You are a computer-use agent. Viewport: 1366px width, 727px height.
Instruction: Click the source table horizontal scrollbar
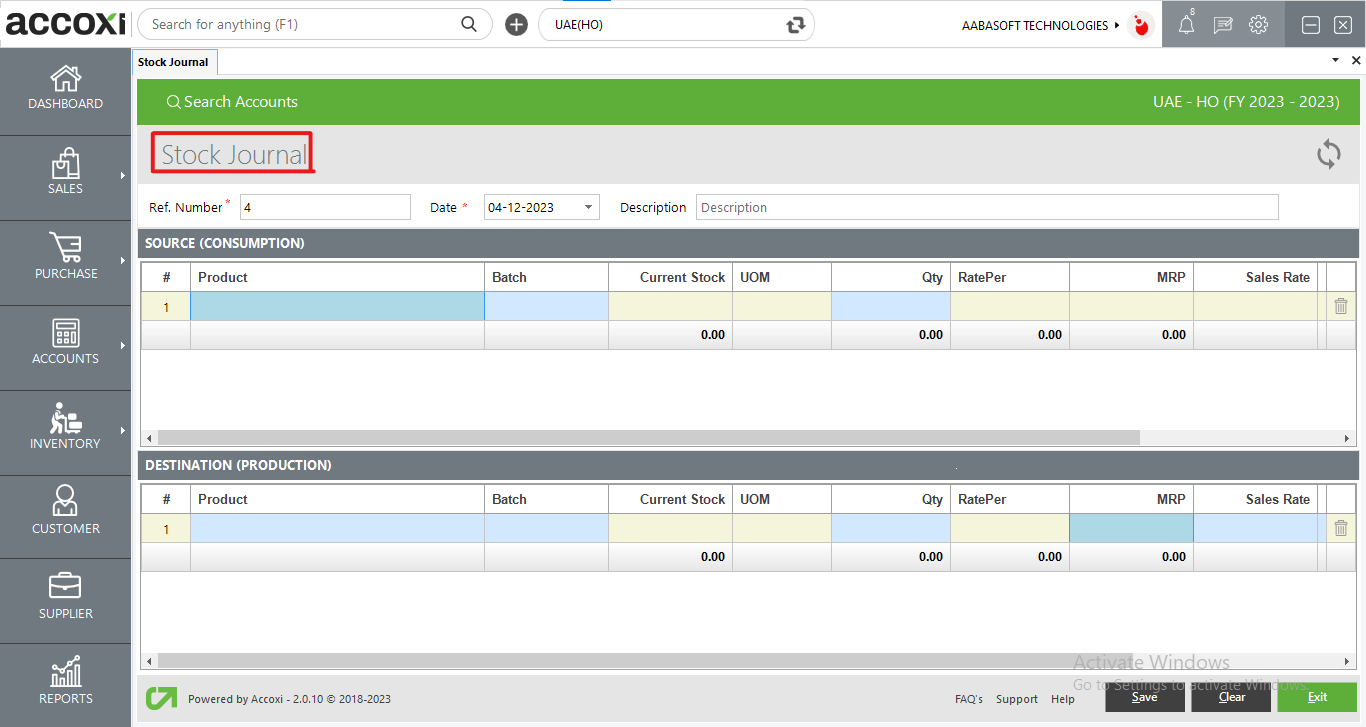tap(648, 438)
